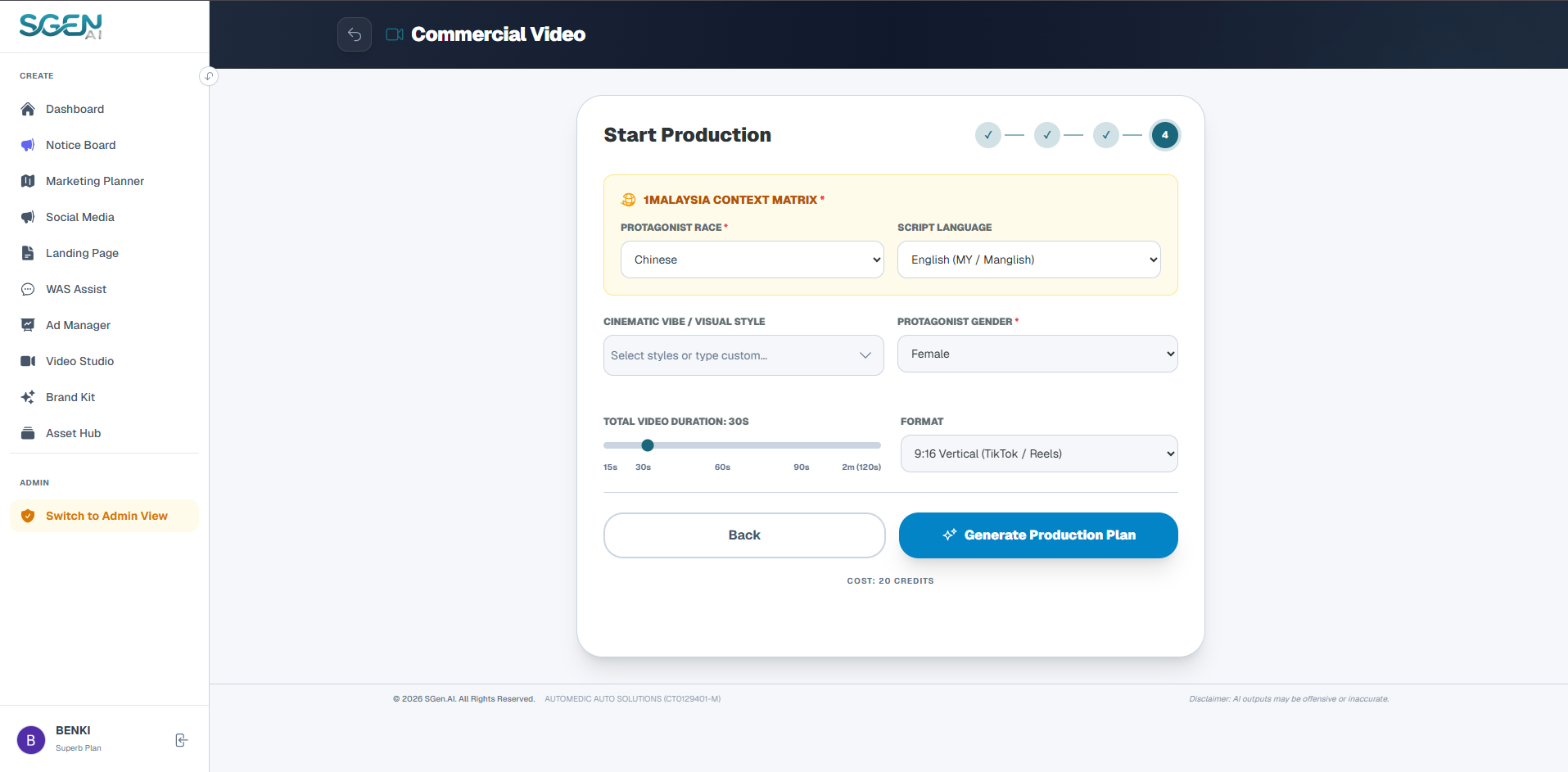Open the Format dropdown showing 9:16 Vertical
This screenshot has height=772, width=1568.
(1039, 454)
